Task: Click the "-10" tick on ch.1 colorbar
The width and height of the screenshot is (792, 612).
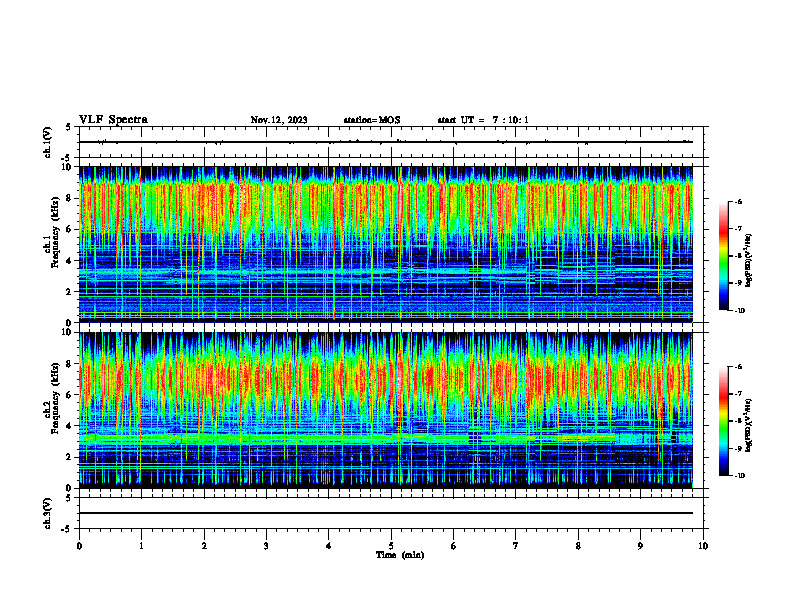Action: click(x=740, y=310)
